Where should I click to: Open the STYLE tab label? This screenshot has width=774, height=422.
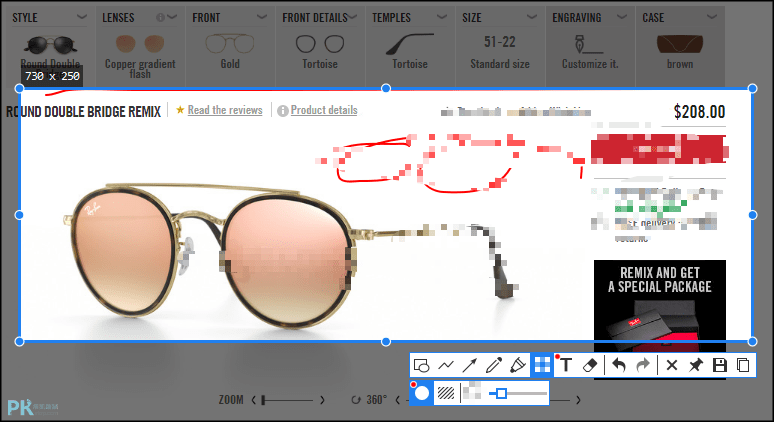pos(25,18)
